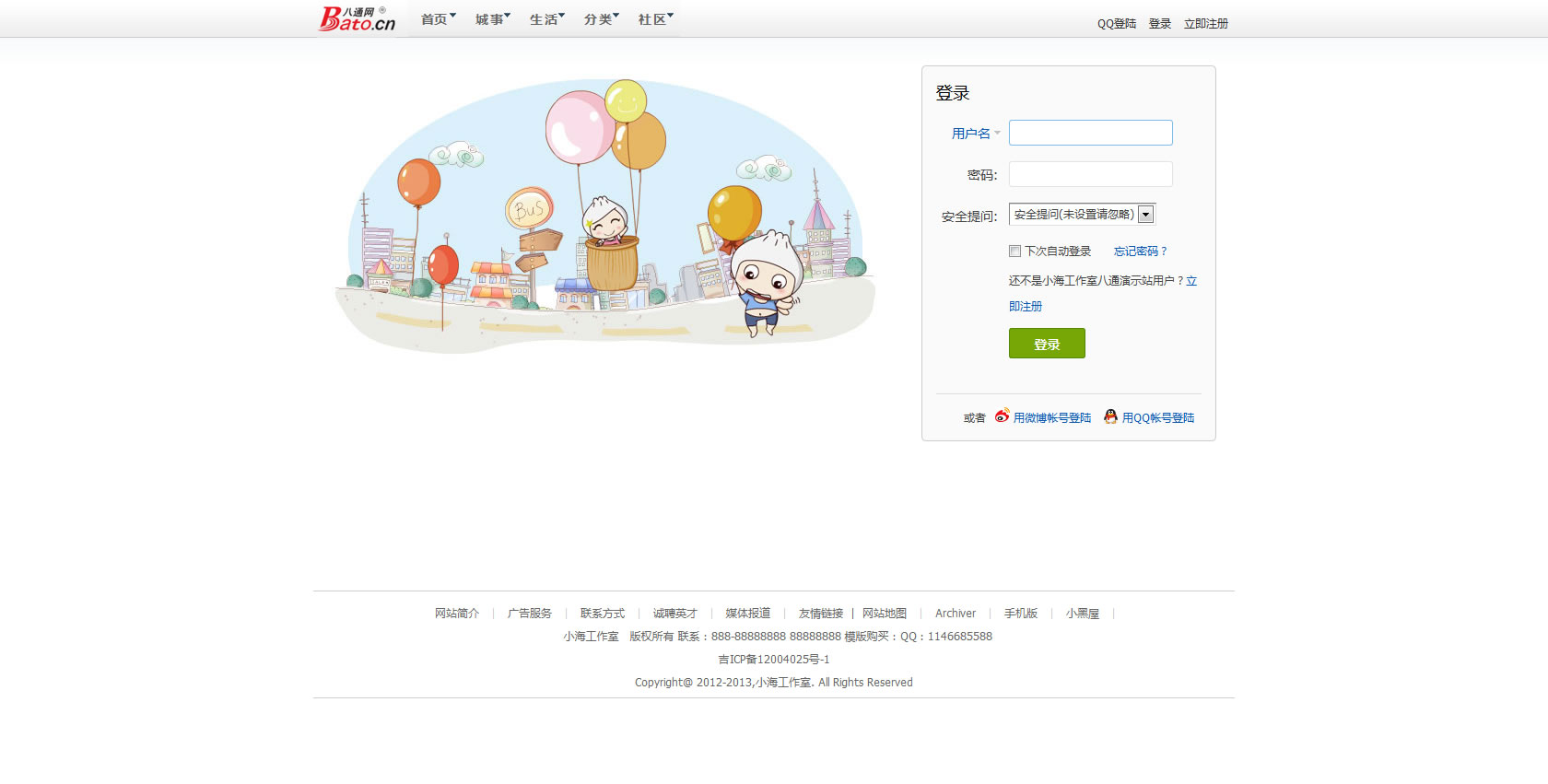
Task: Click the 登录 link in top bar
Action: tap(1160, 24)
